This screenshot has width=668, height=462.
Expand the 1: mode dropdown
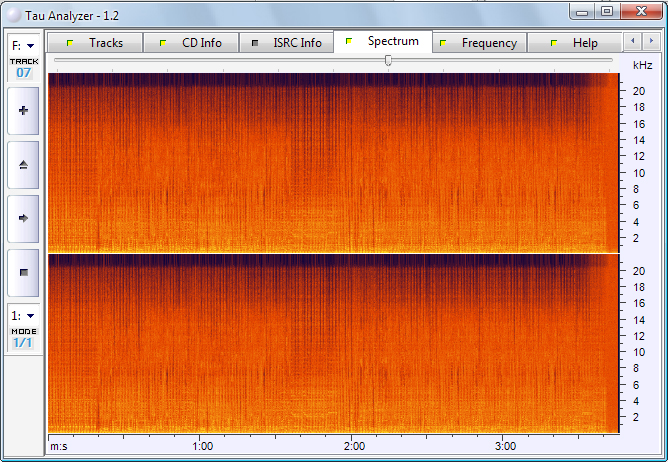click(23, 315)
